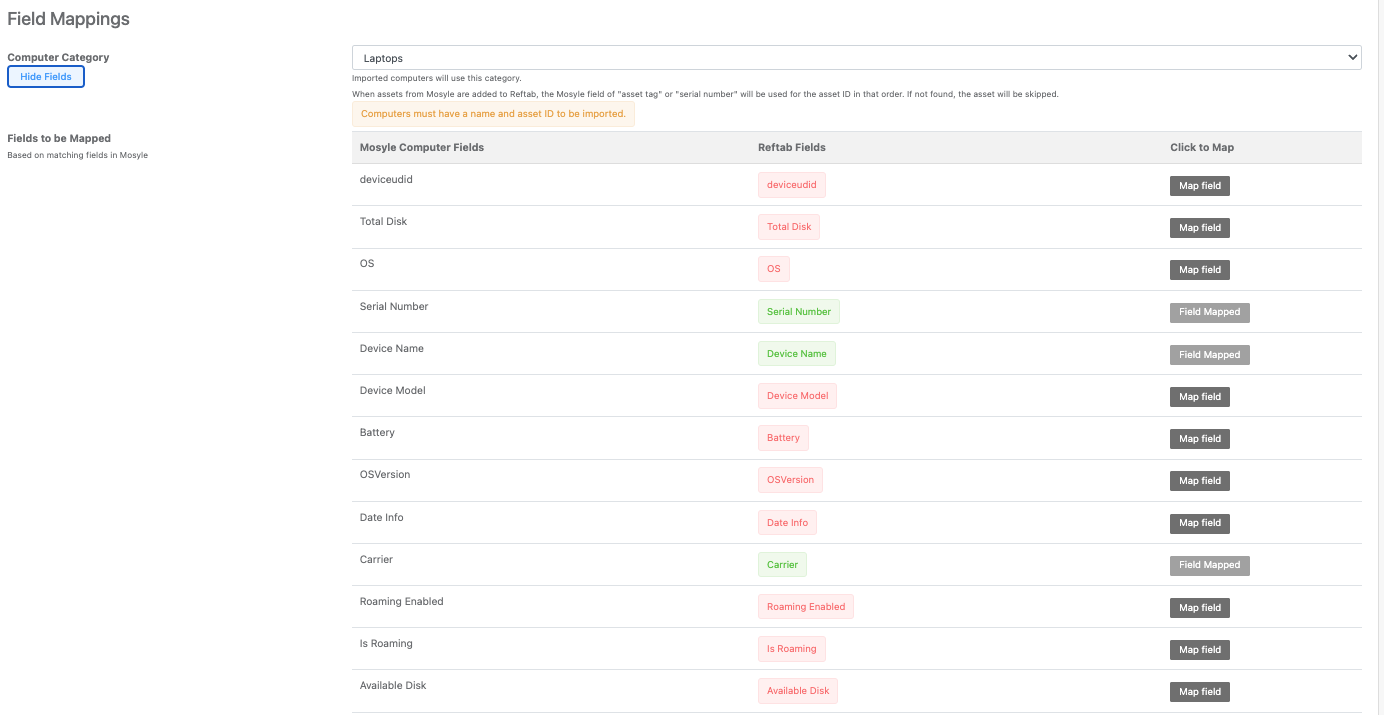1384x715 pixels.
Task: Click the red Date Info Reftab tag
Action: pyautogui.click(x=788, y=523)
